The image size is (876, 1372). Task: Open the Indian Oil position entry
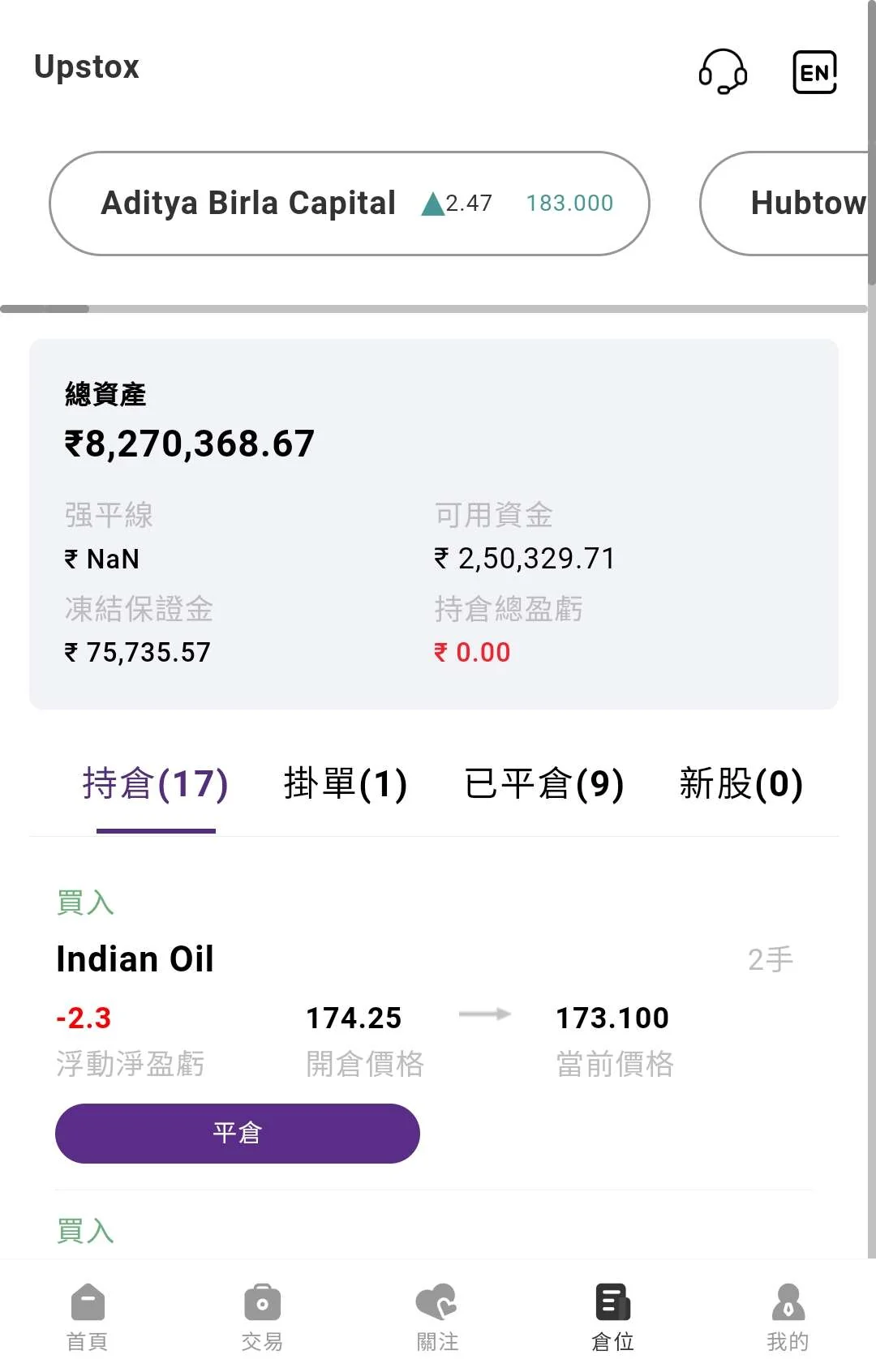pyautogui.click(x=135, y=959)
